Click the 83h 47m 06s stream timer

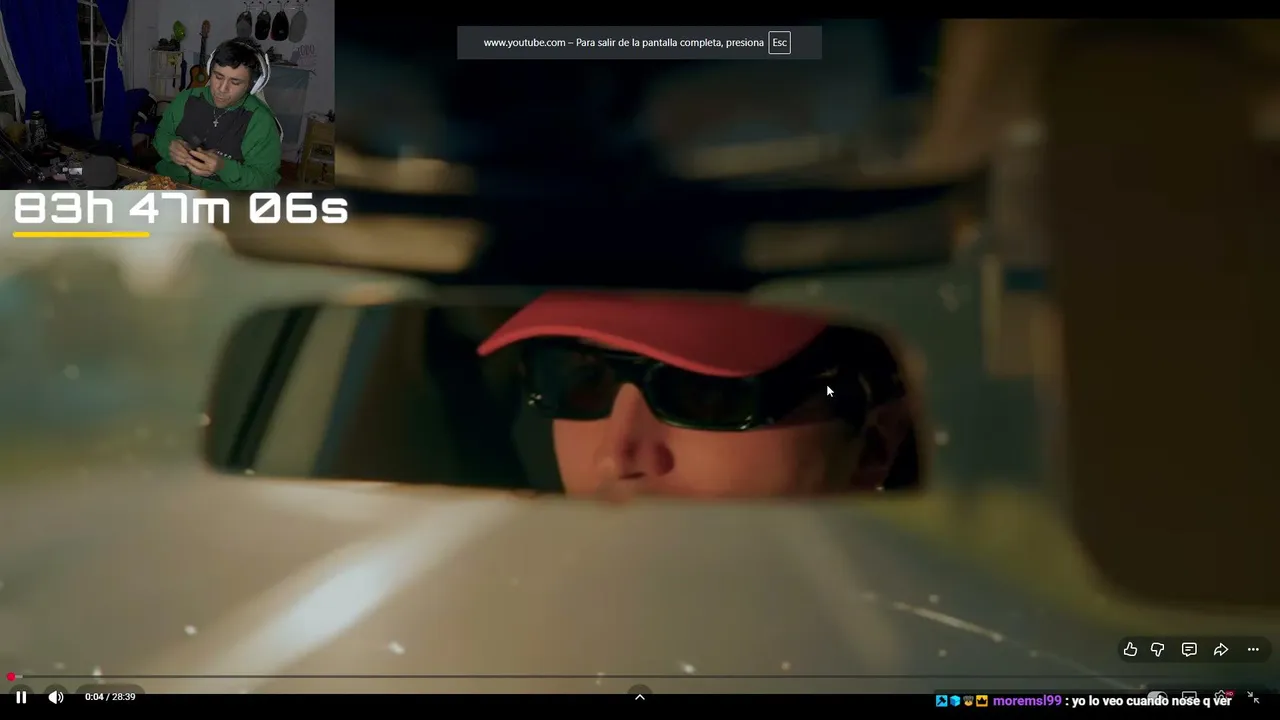pos(181,209)
